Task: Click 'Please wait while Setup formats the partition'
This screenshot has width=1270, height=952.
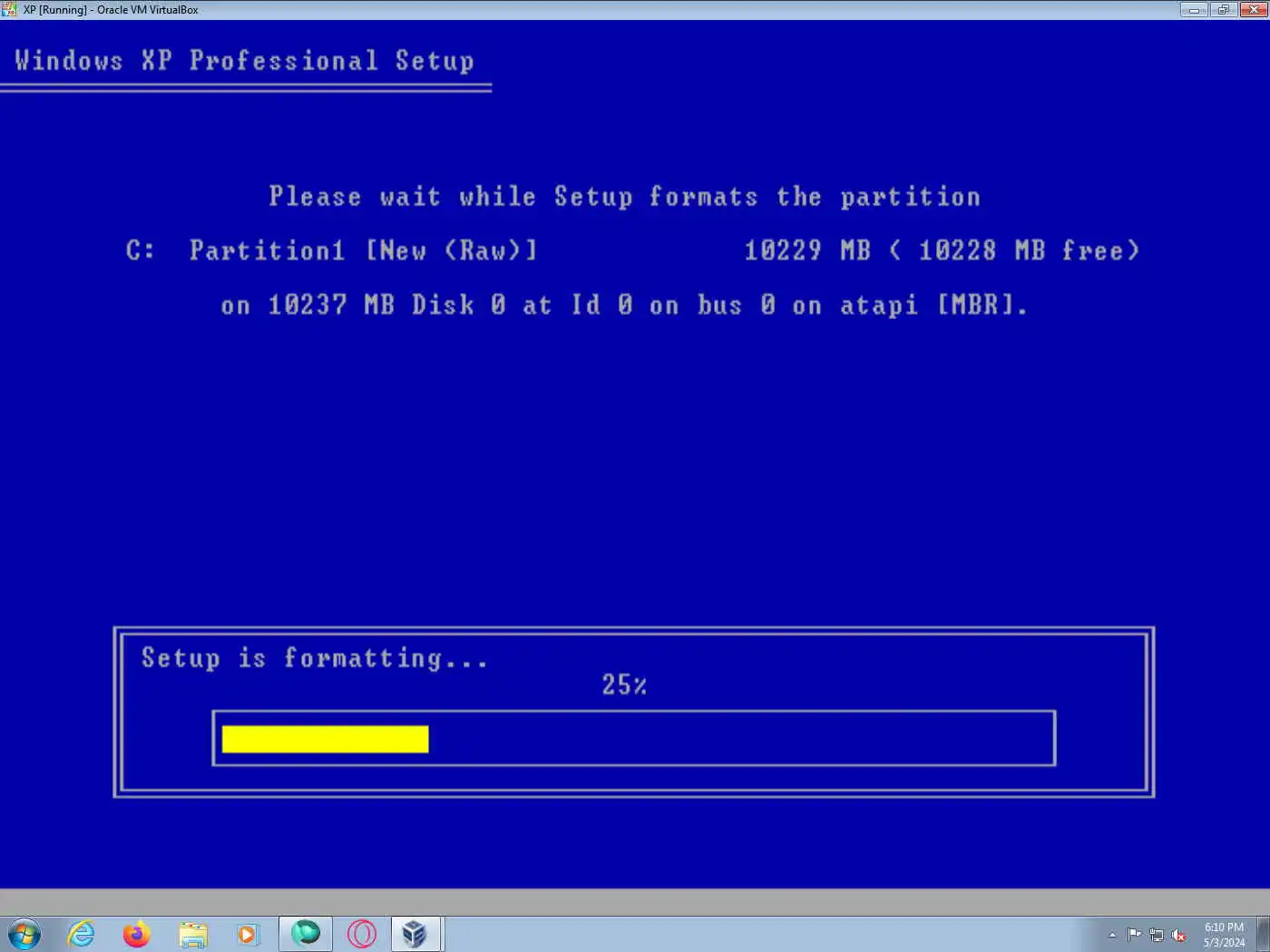Action: point(624,197)
